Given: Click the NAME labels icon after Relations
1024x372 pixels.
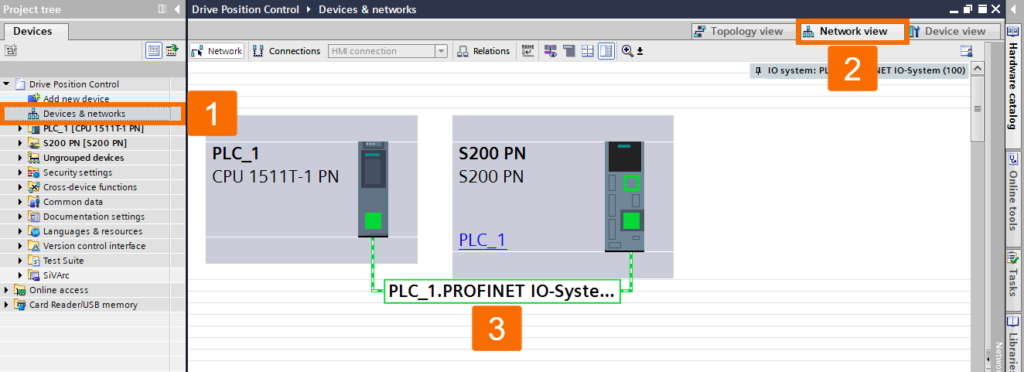Looking at the screenshot, I should (x=528, y=51).
